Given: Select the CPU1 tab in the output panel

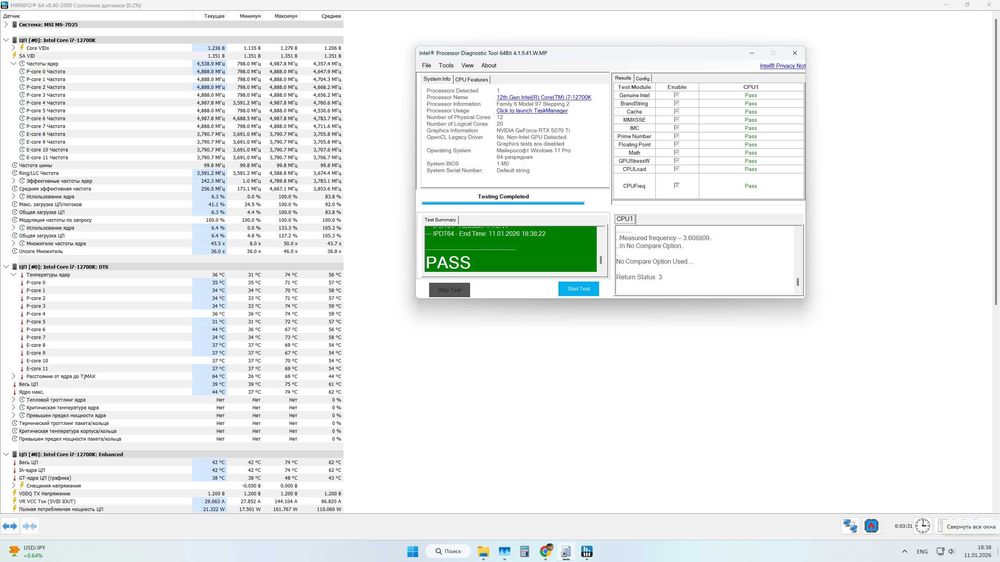Looking at the screenshot, I should [624, 219].
